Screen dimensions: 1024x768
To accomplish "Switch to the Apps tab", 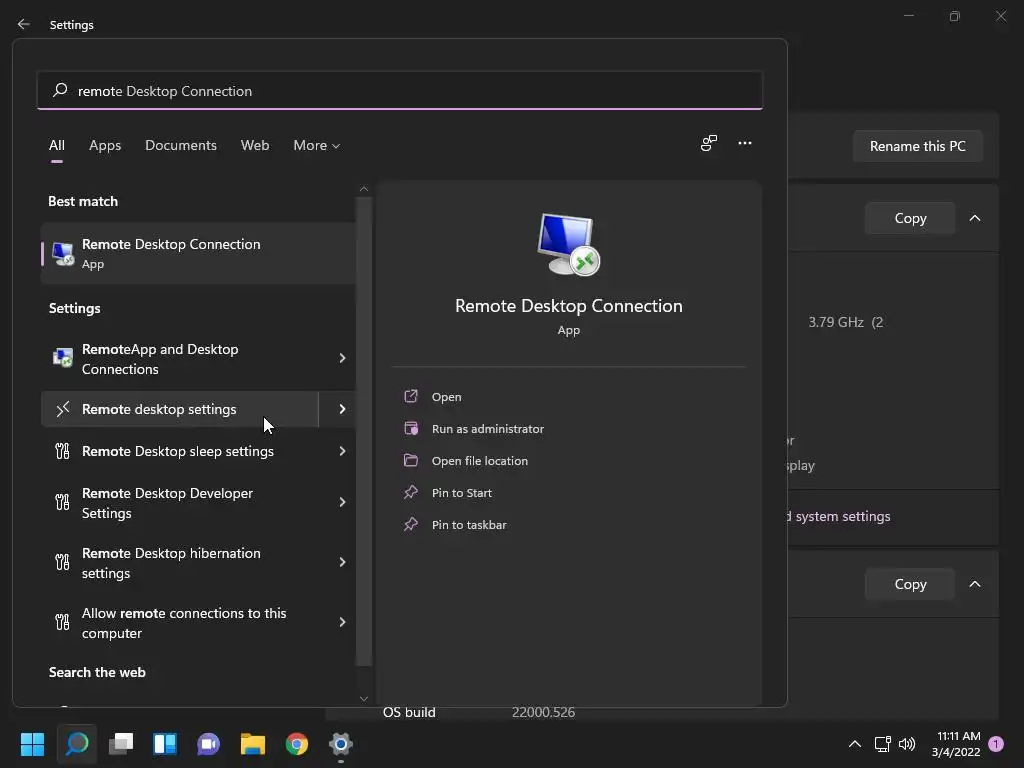I will point(105,146).
